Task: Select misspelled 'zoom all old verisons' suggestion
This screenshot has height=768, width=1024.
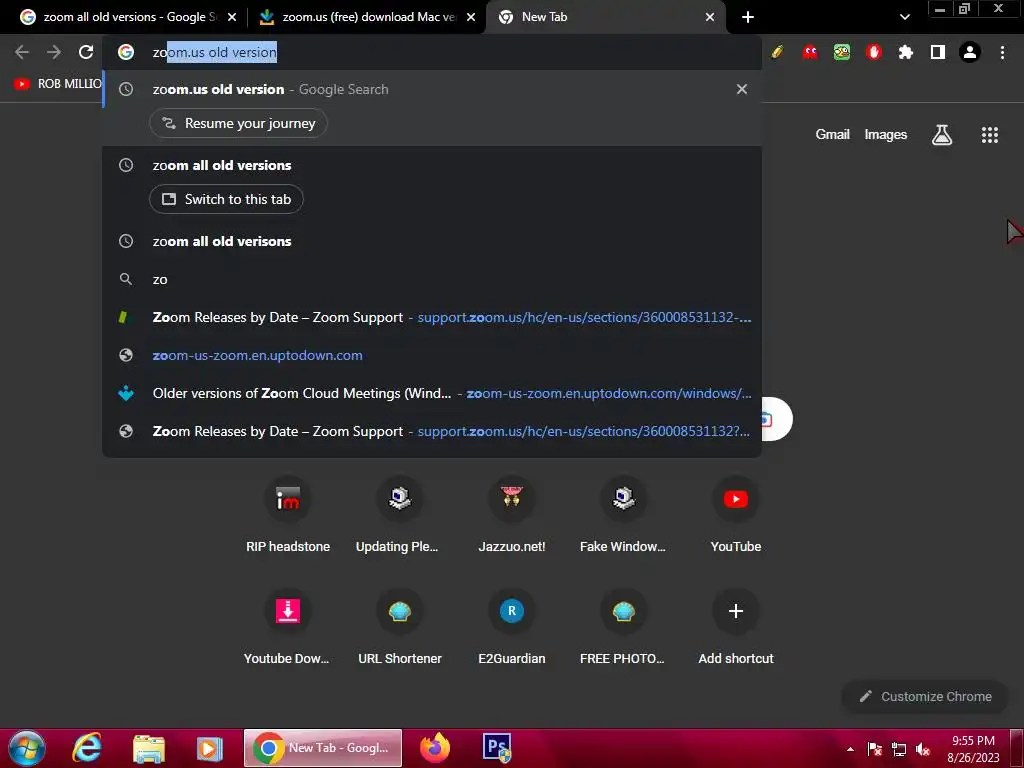Action: click(432, 241)
